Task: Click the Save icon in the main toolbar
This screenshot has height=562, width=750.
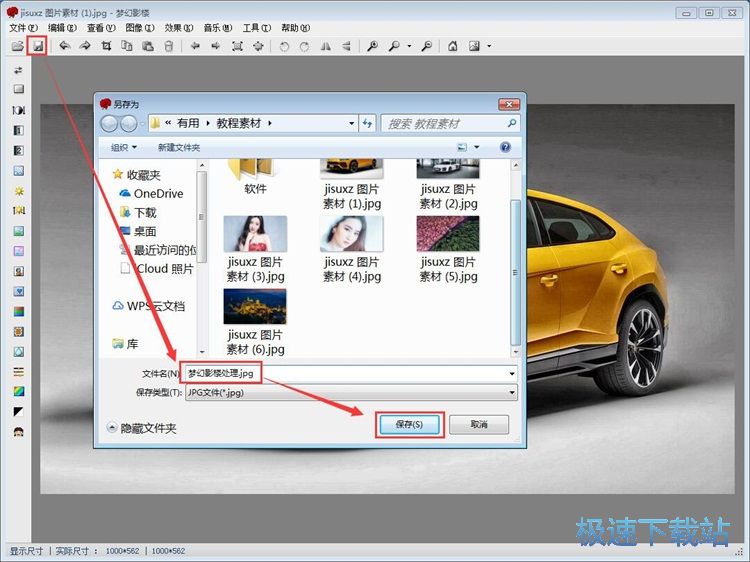Action: [x=38, y=46]
